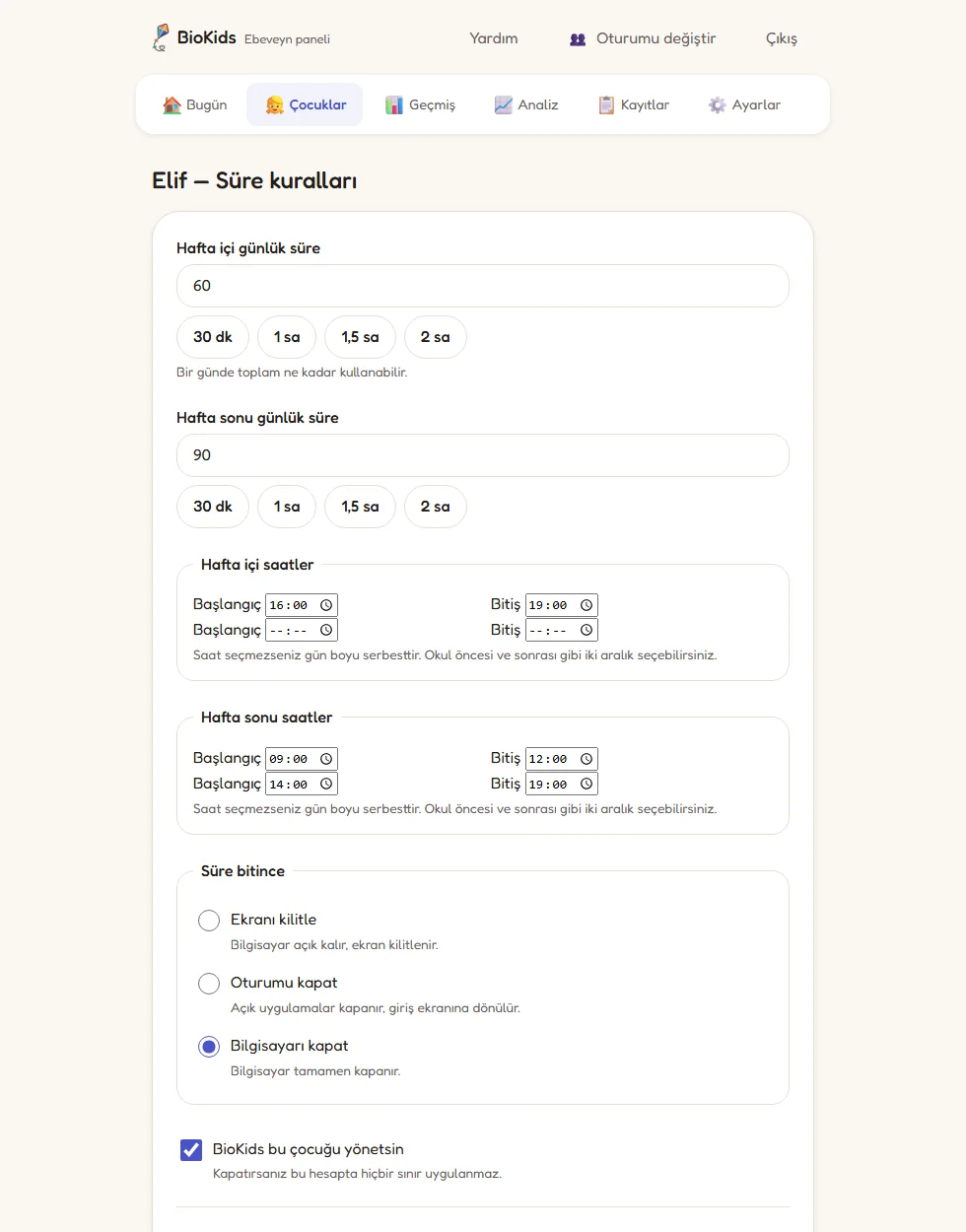Open clock picker for weekend 12:00 end
Screen dimensions: 966x1232
[586, 759]
